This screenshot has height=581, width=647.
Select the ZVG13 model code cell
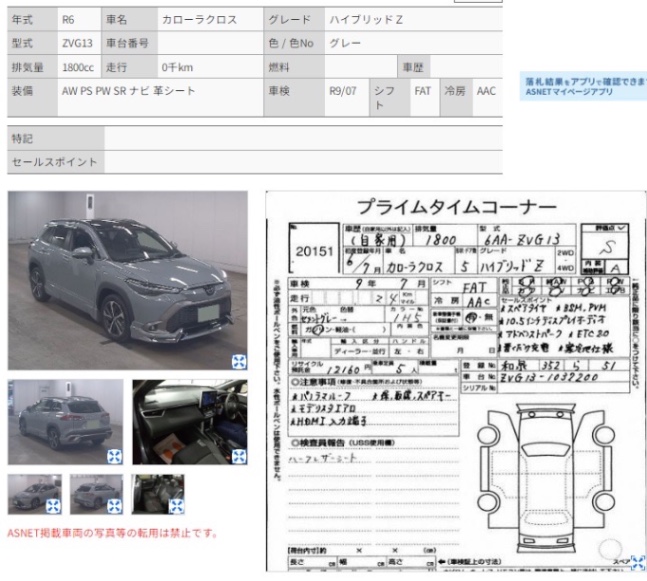(x=79, y=43)
